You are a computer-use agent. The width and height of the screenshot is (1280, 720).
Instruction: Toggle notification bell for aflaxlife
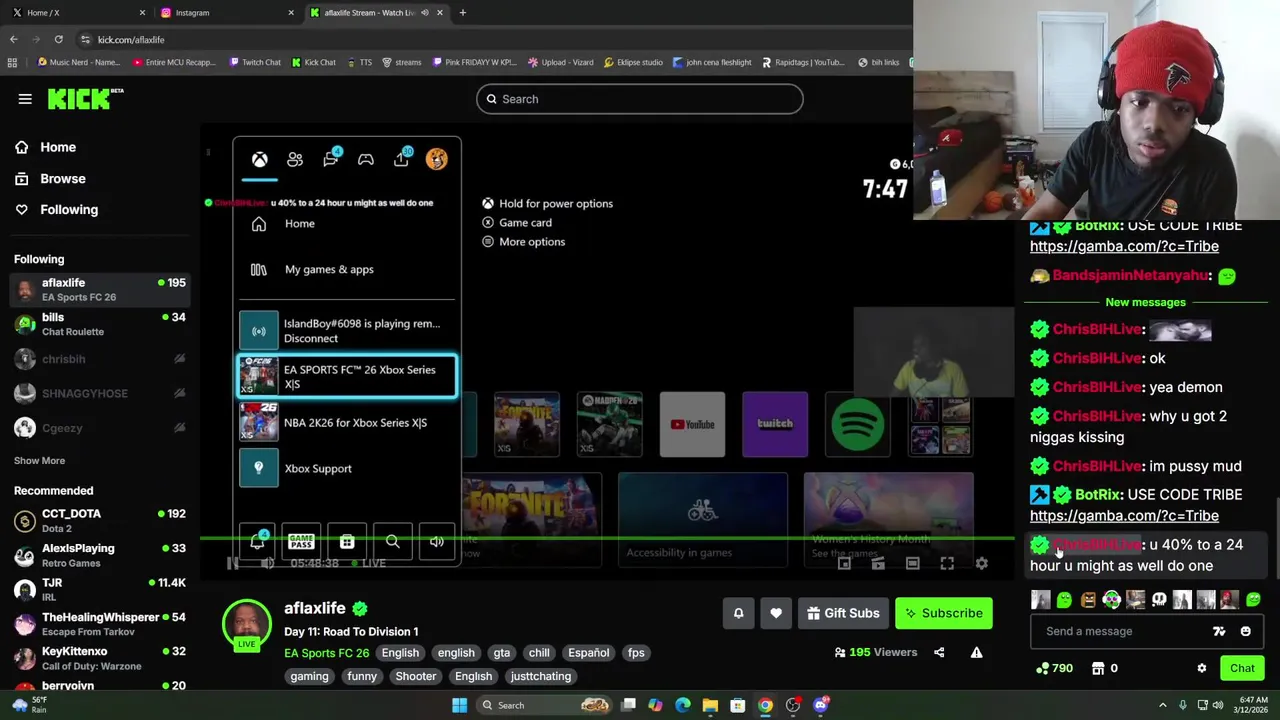[738, 613]
